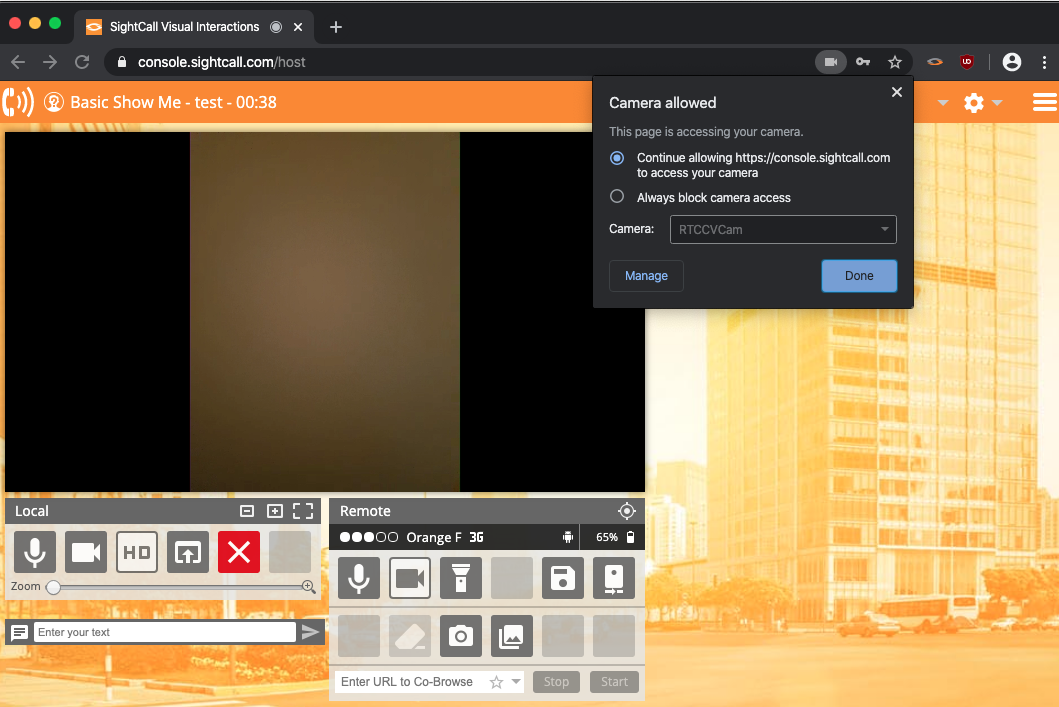Click the SightCall phone signal logo
This screenshot has width=1059, height=707.
click(x=18, y=102)
